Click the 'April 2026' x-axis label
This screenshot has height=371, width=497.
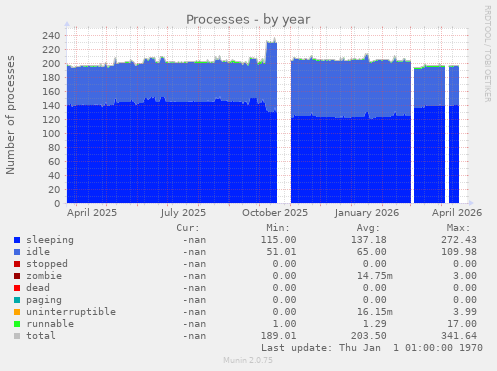point(457,213)
